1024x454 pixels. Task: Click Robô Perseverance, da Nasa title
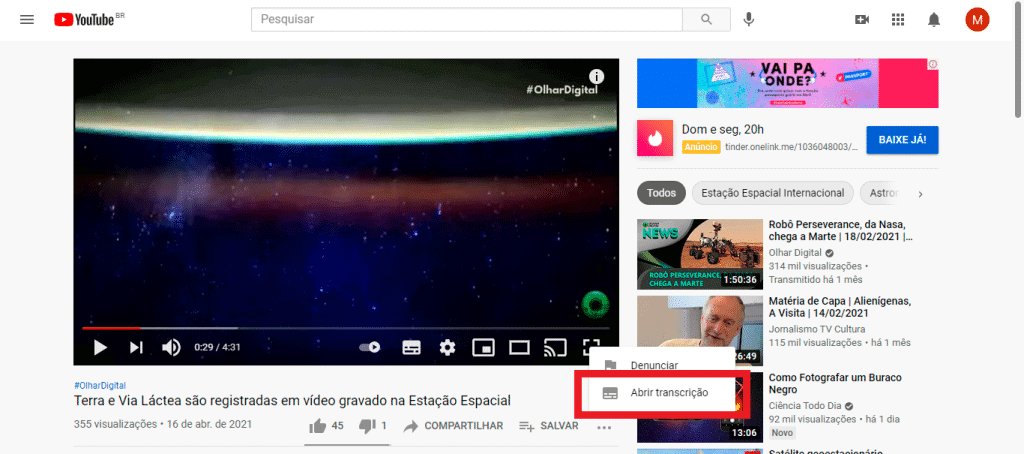coord(841,231)
